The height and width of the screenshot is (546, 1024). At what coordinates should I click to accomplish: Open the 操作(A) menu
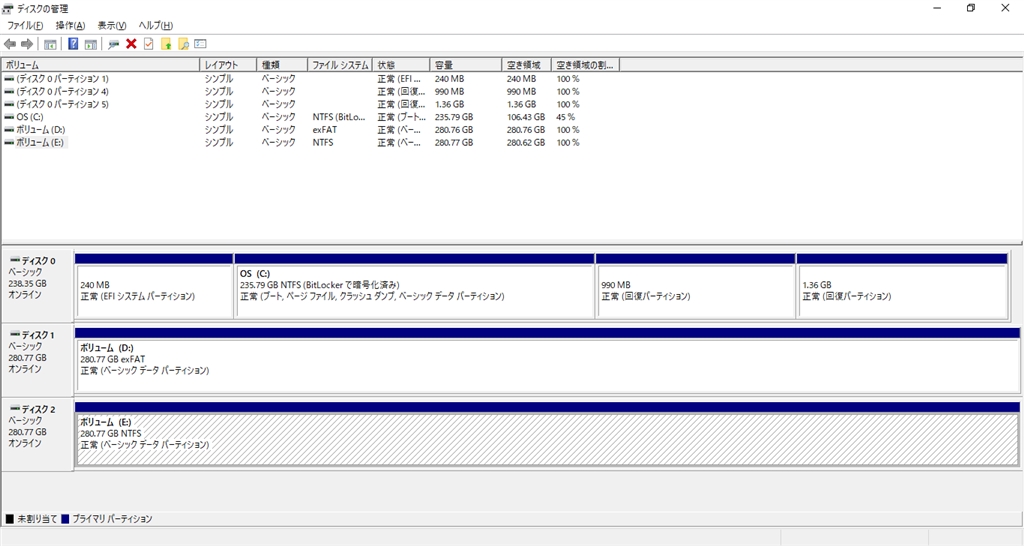(70, 25)
